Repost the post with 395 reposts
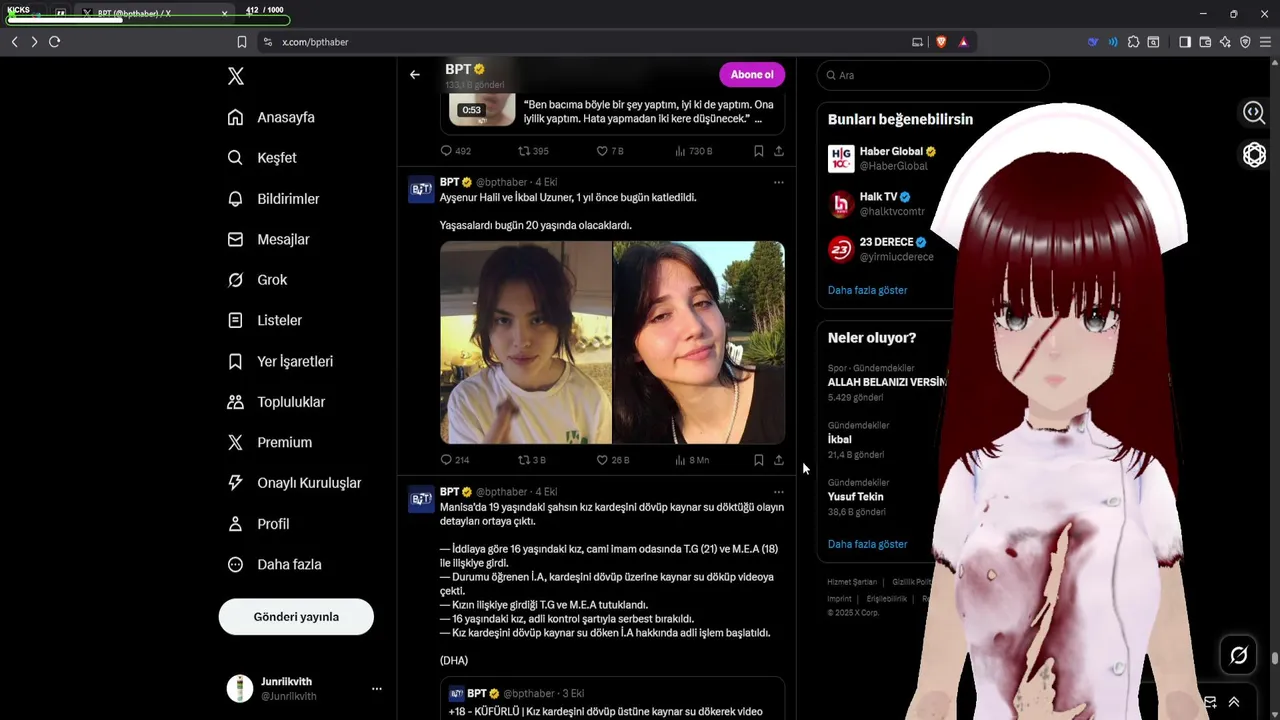 (532, 151)
